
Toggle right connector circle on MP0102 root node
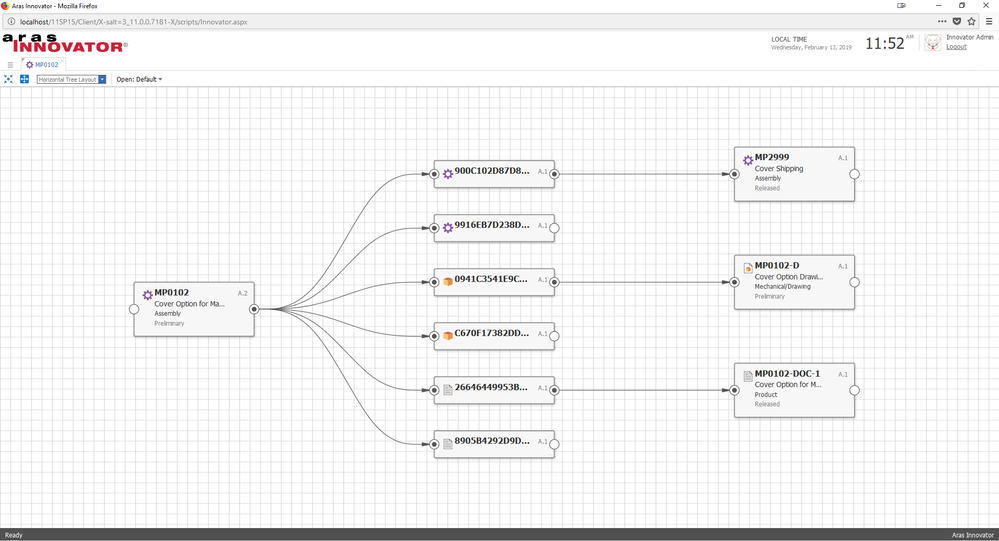click(254, 309)
